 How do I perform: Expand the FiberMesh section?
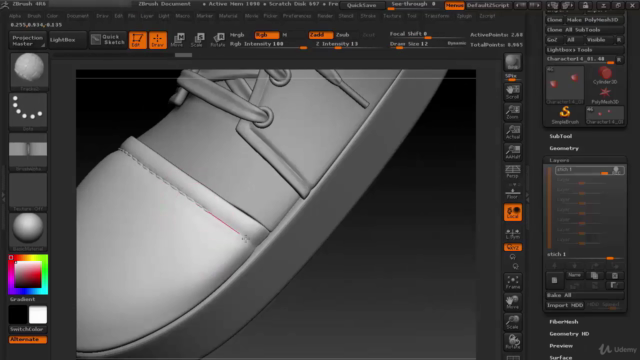[x=564, y=322]
